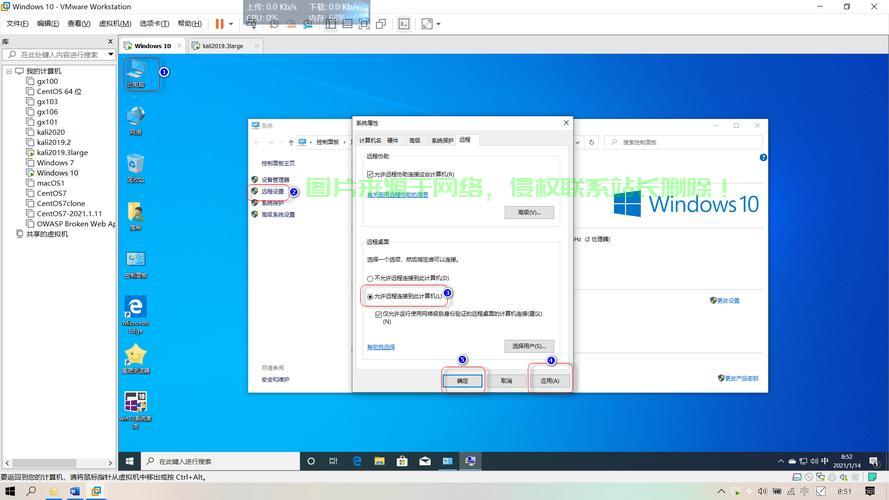Select the don't allow remote connections radio
Viewport: 889px width, 500px height.
[370, 278]
